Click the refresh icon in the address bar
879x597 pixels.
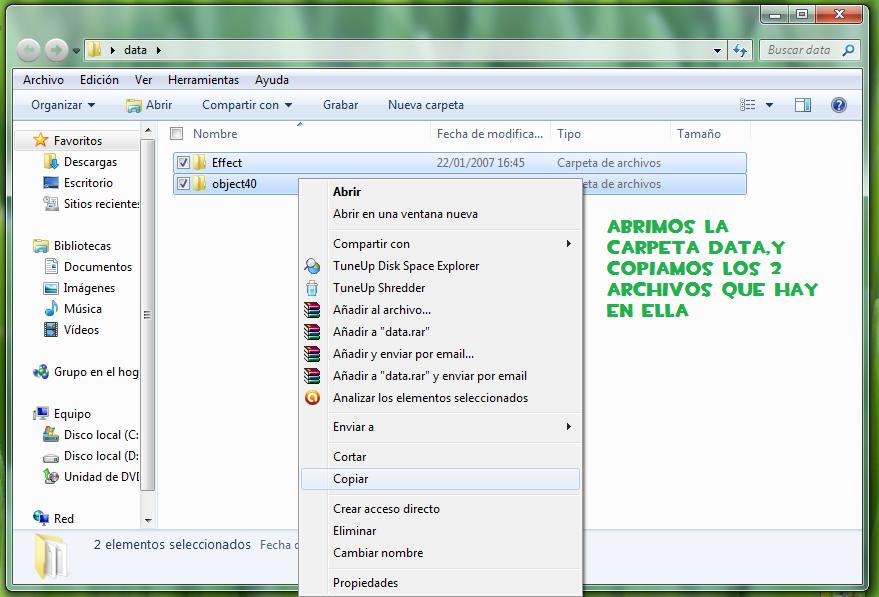point(738,48)
